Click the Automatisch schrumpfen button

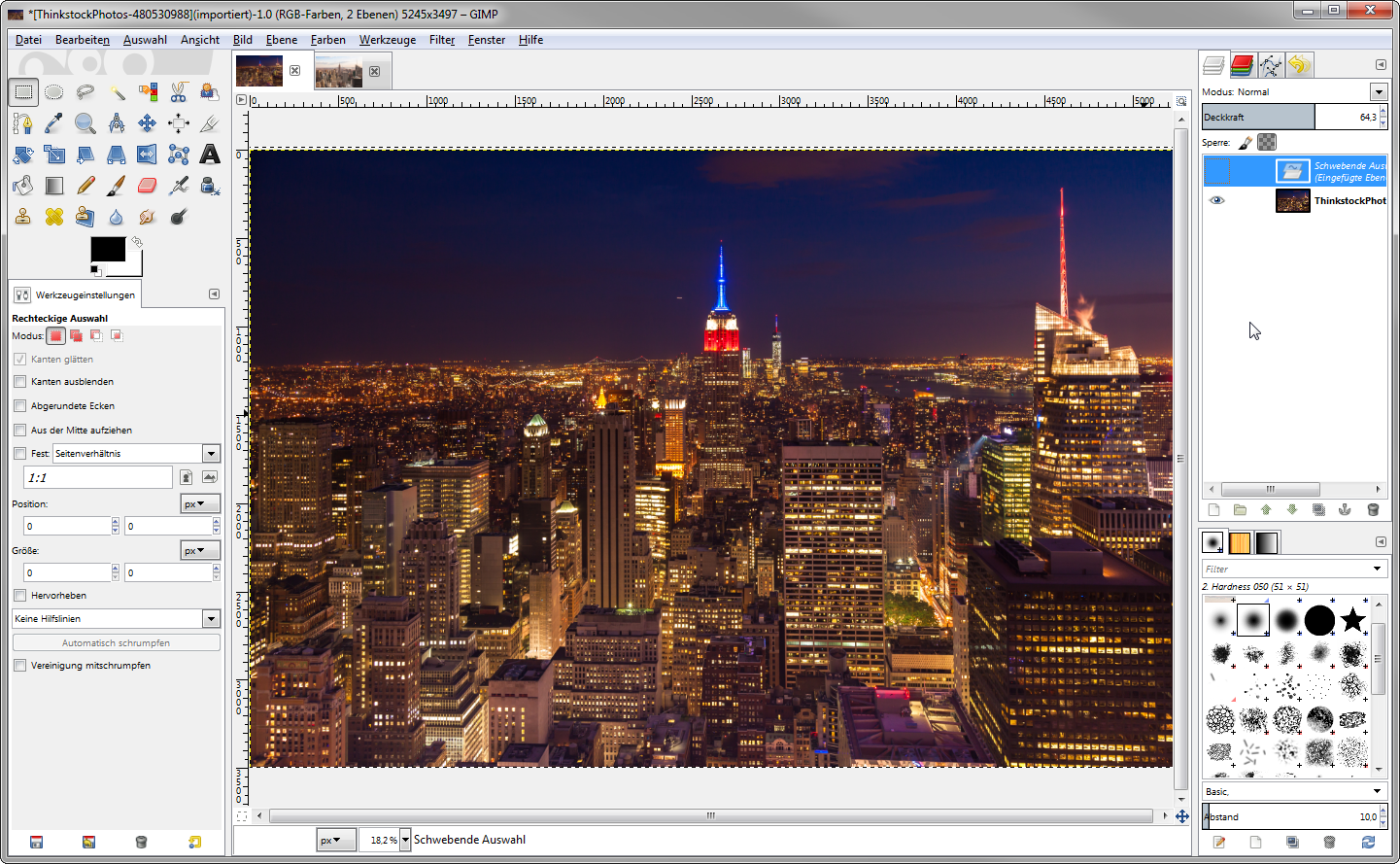[x=116, y=643]
